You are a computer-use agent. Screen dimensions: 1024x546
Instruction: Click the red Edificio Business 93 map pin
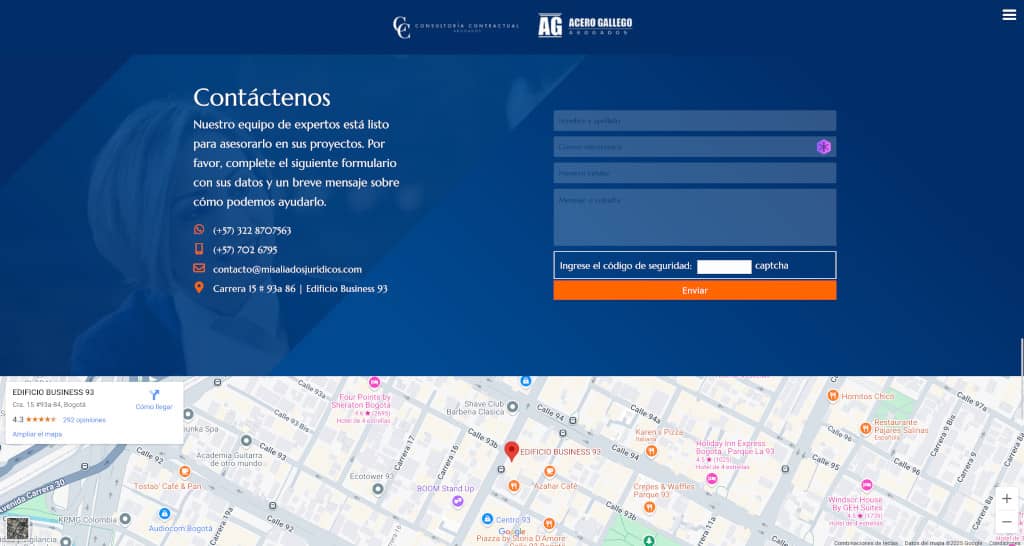511,451
